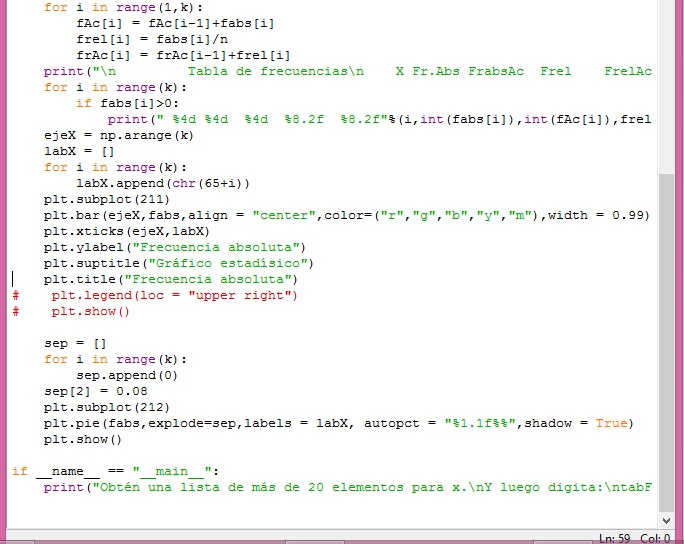The height and width of the screenshot is (544, 684).
Task: Click the plt.ylabel "Frecuencia absoluta" line
Action: click(x=174, y=247)
